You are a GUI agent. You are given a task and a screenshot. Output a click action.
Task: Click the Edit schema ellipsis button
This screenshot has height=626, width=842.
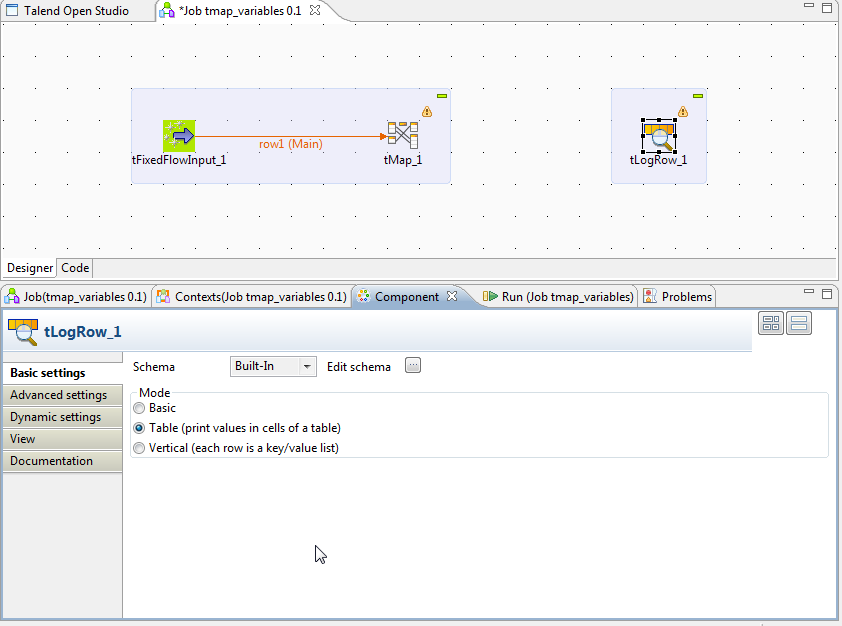pyautogui.click(x=413, y=366)
